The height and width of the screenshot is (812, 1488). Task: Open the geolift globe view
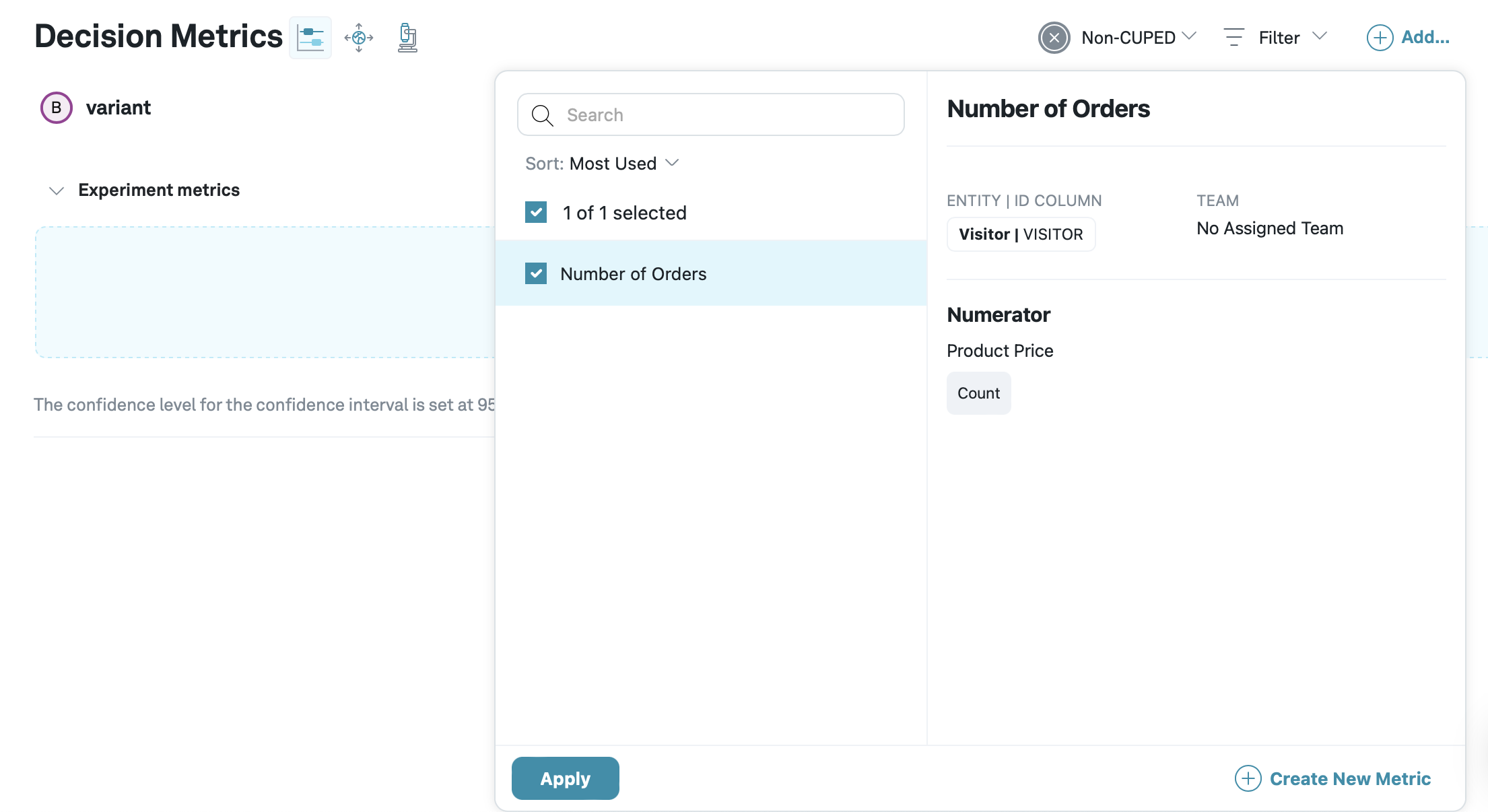pos(360,37)
